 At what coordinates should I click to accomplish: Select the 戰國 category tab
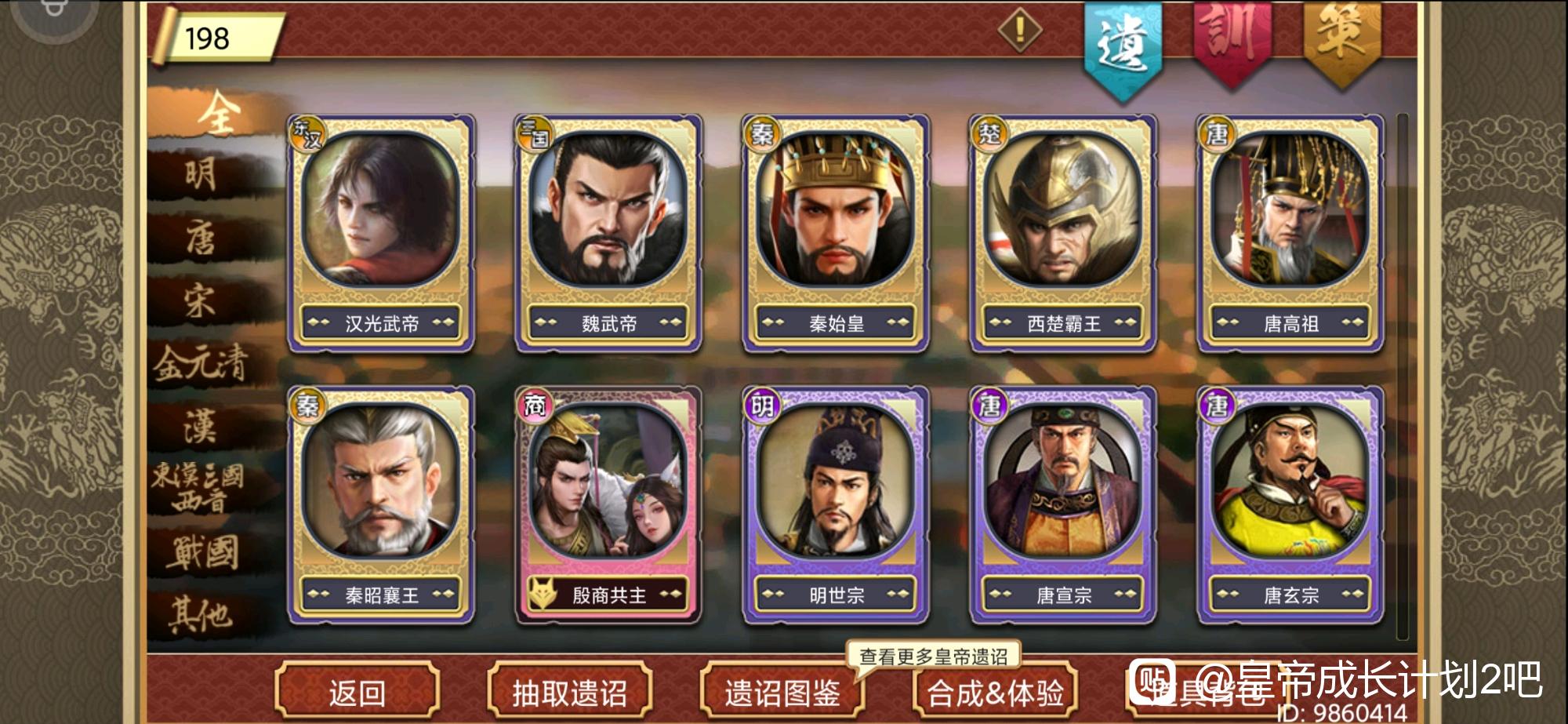tap(202, 552)
